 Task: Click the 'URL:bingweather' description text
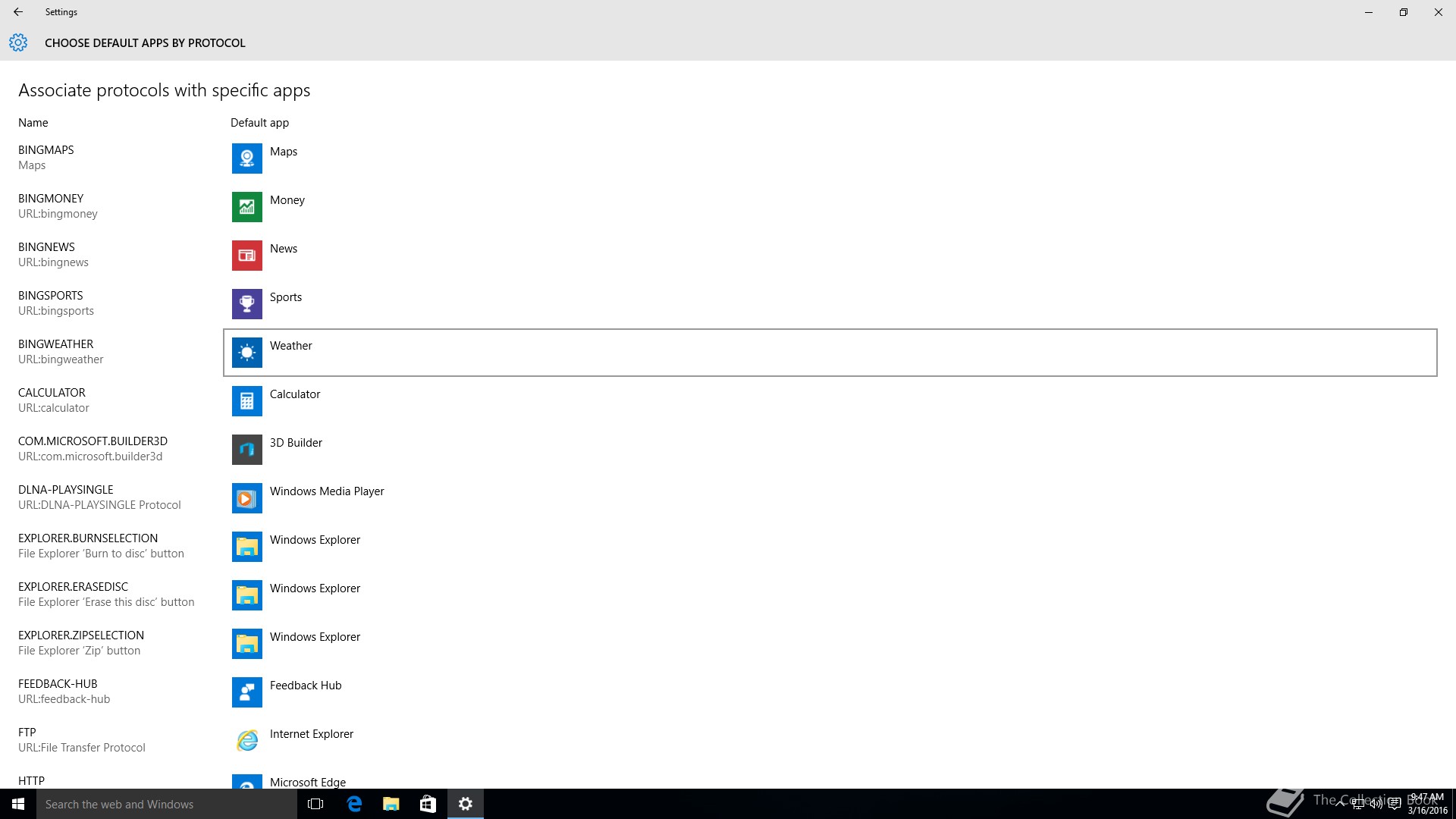click(x=61, y=359)
